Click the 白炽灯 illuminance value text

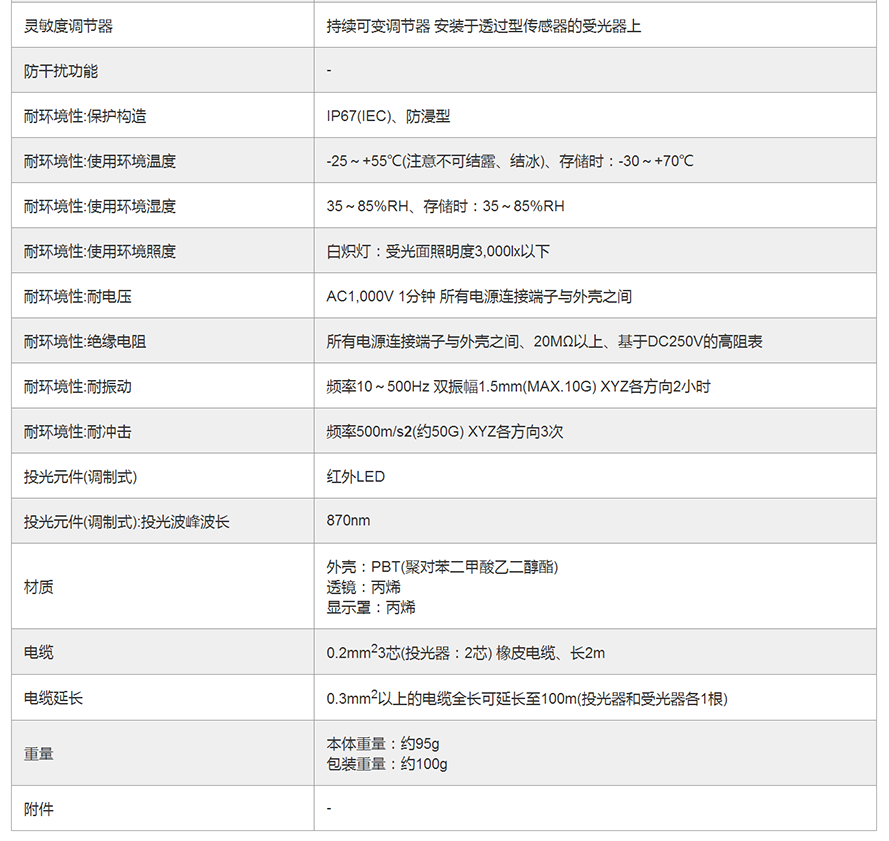click(x=438, y=251)
